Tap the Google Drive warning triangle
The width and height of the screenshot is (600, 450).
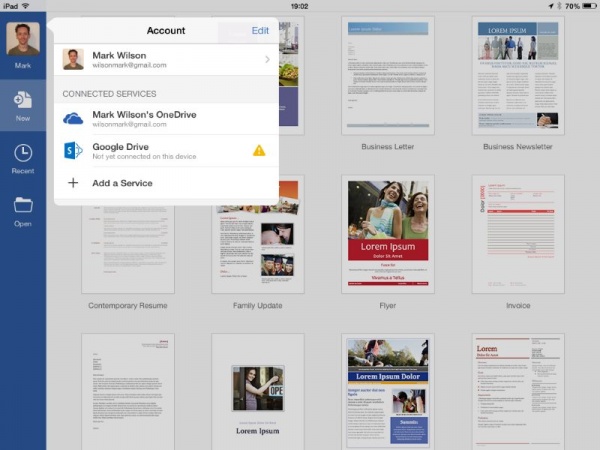tap(259, 151)
